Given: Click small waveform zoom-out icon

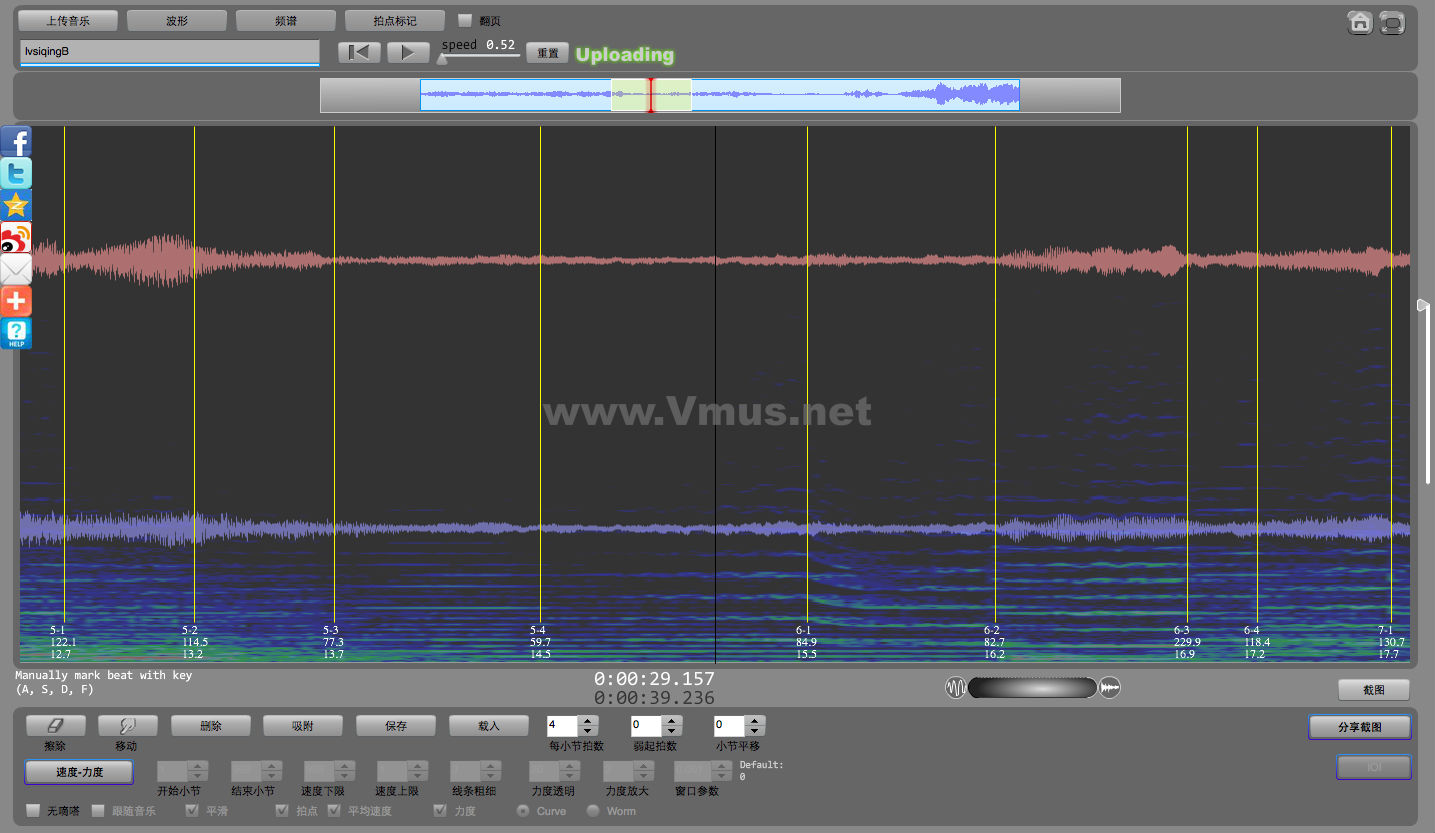Looking at the screenshot, I should [955, 688].
